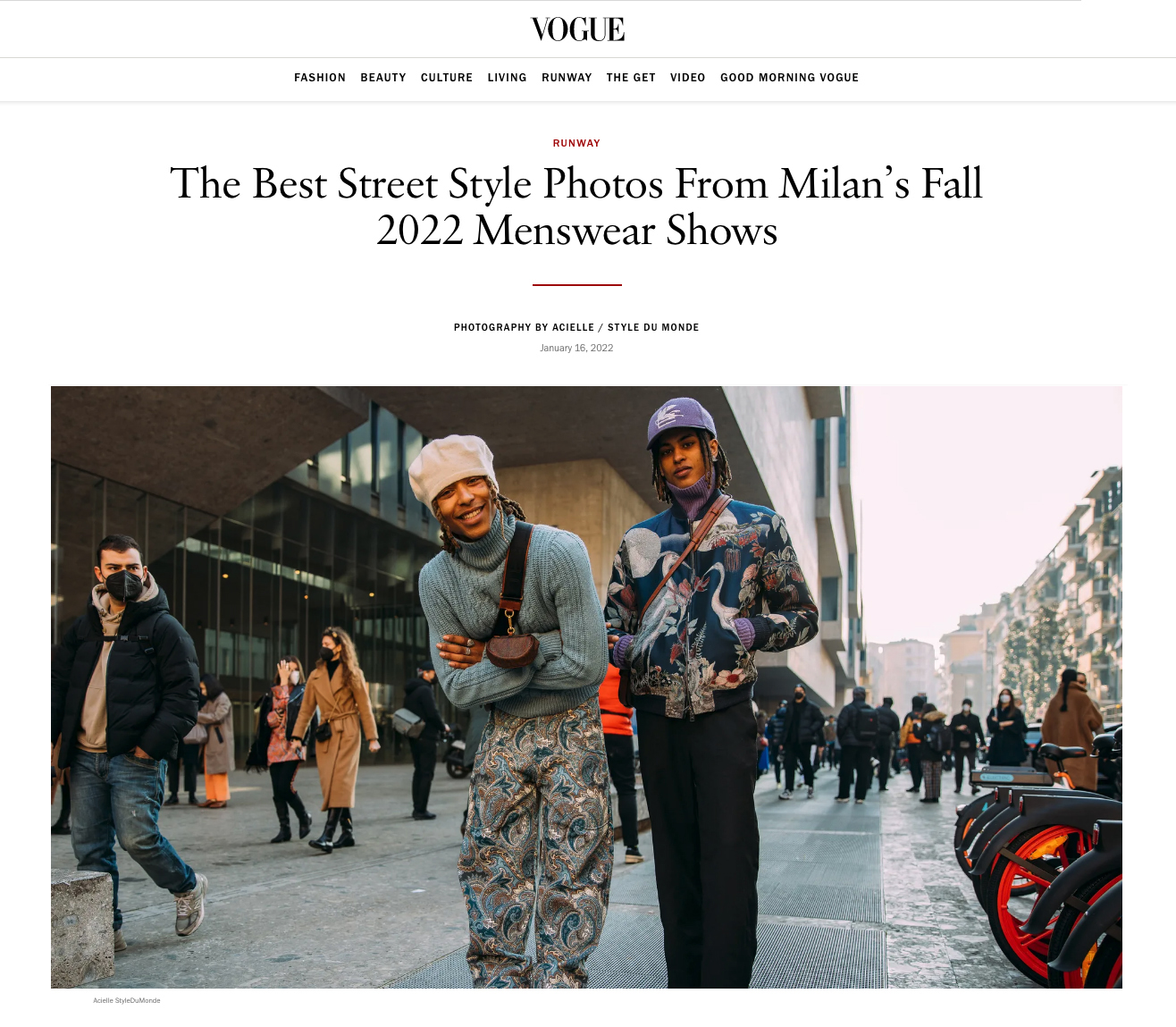Visit The Get section
The width and height of the screenshot is (1176, 1027).
(x=631, y=78)
